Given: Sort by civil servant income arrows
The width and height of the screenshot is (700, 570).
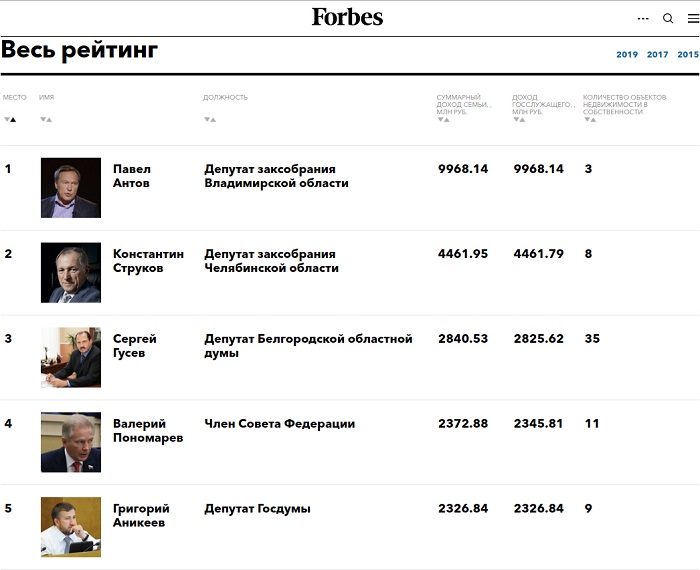Looking at the screenshot, I should click(x=518, y=119).
